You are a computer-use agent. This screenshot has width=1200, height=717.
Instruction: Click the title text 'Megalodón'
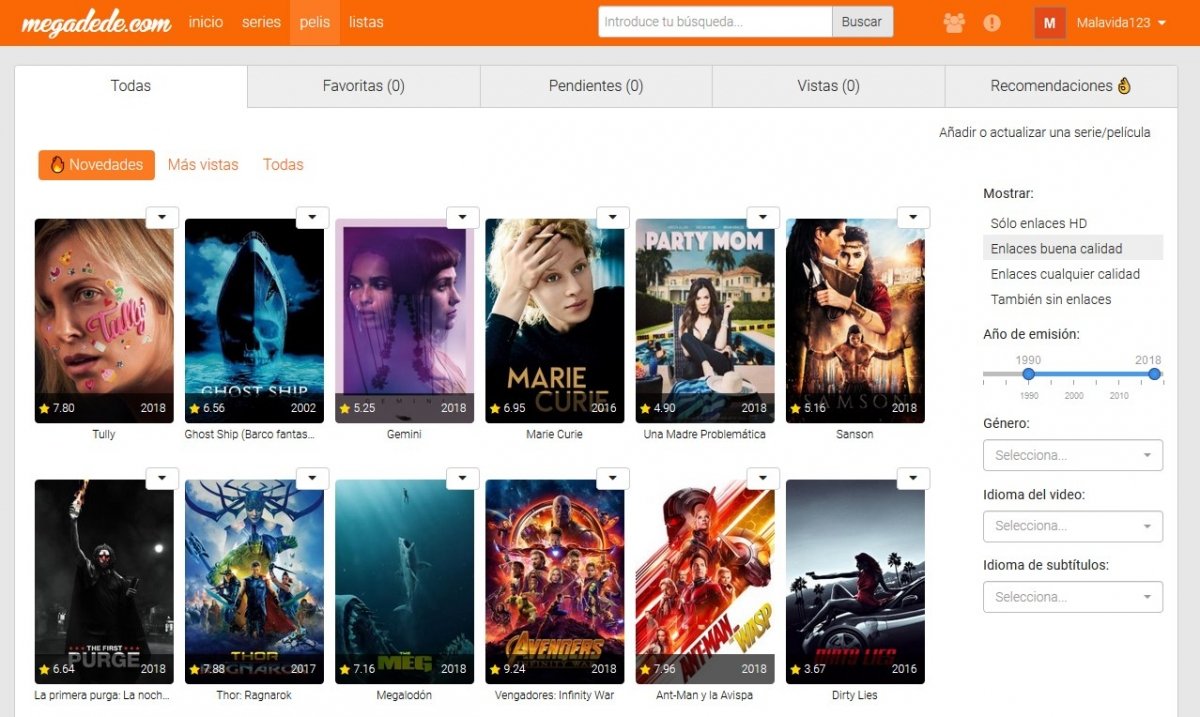[404, 695]
